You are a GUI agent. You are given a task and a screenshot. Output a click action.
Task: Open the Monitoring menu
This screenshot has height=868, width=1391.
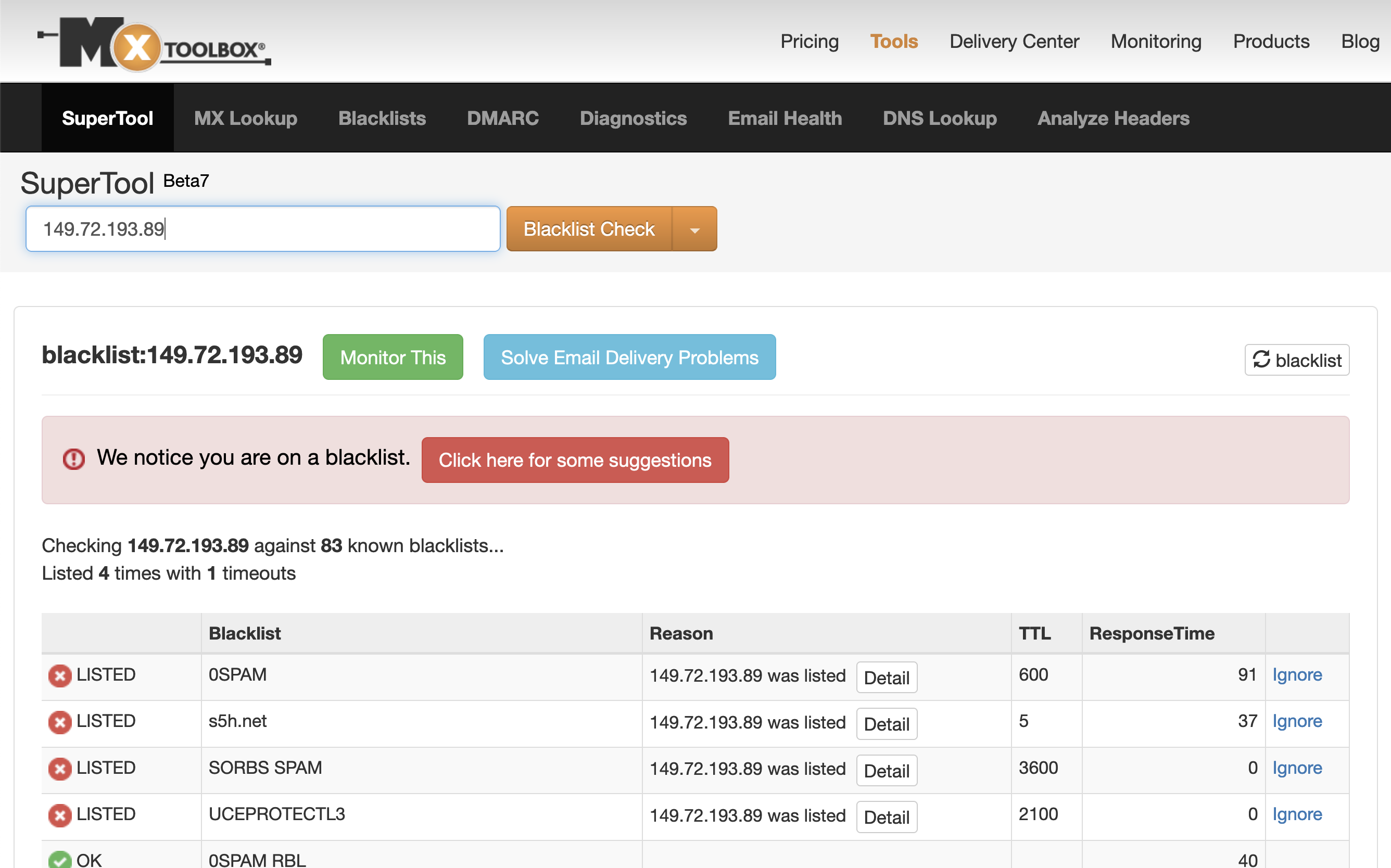coord(1156,41)
